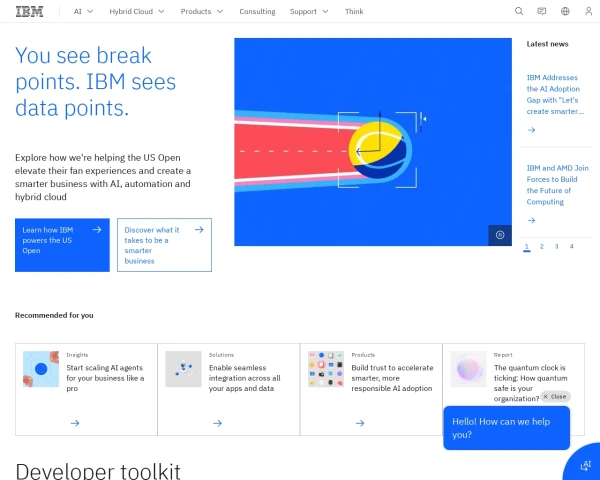Expand the AI menu dropdown
The width and height of the screenshot is (600, 480).
tap(84, 12)
